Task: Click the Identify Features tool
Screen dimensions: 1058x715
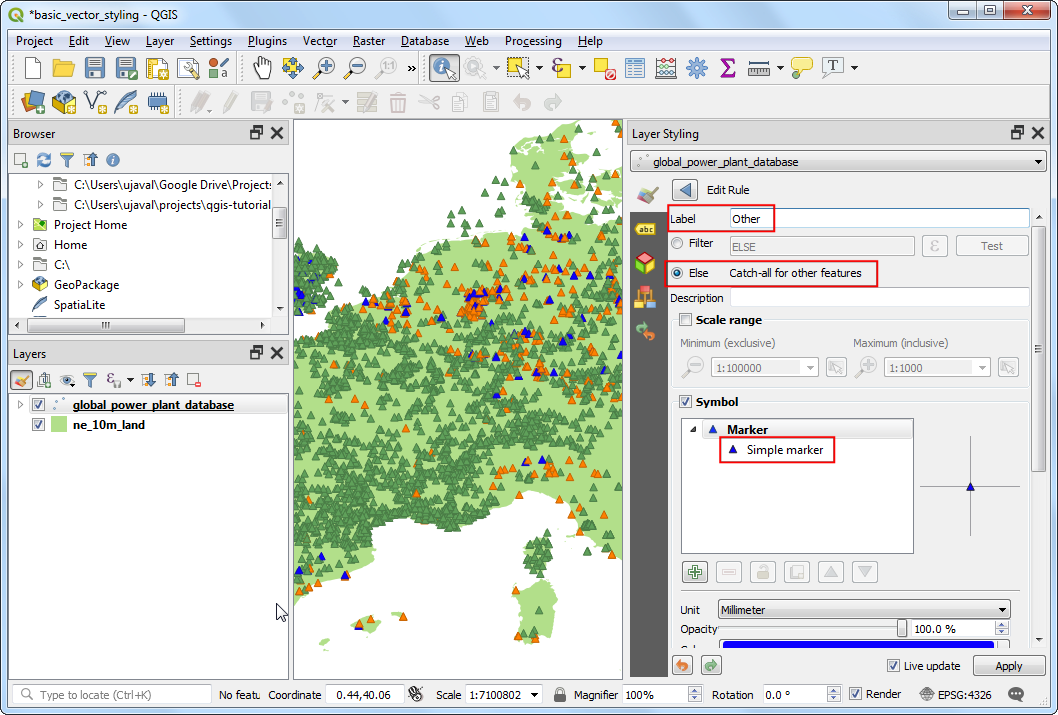Action: coord(443,68)
